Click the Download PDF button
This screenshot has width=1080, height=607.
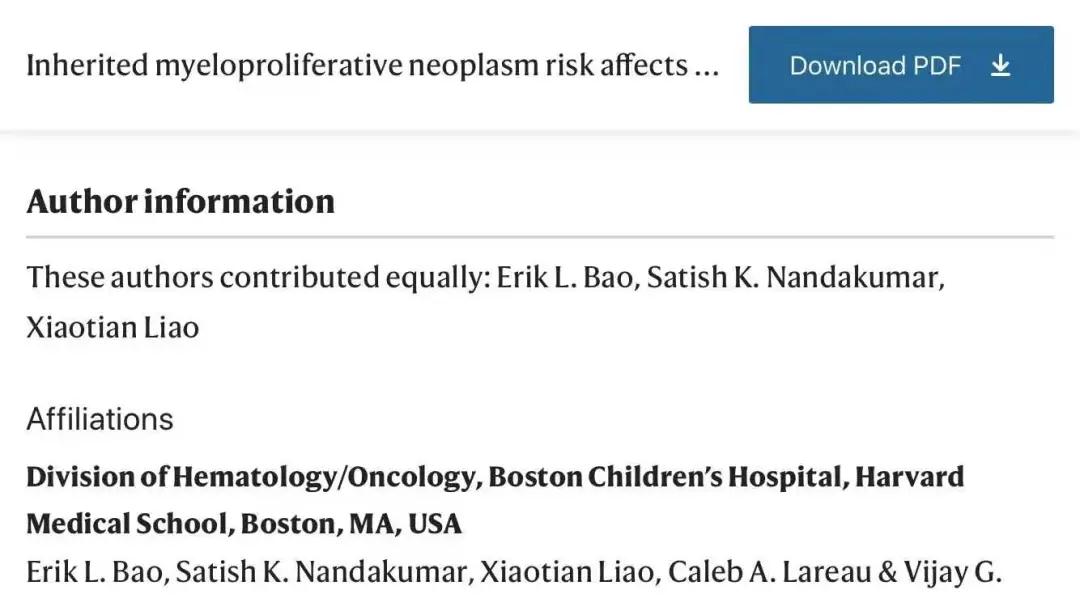[875, 65]
